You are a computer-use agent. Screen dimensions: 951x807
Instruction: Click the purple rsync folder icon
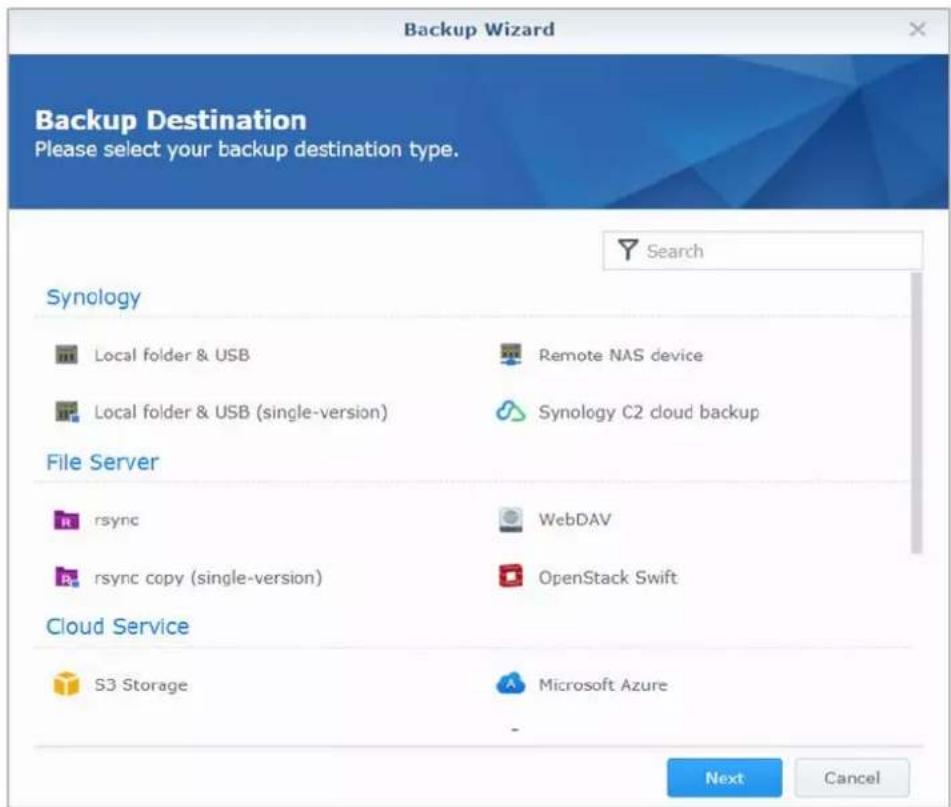(x=66, y=520)
